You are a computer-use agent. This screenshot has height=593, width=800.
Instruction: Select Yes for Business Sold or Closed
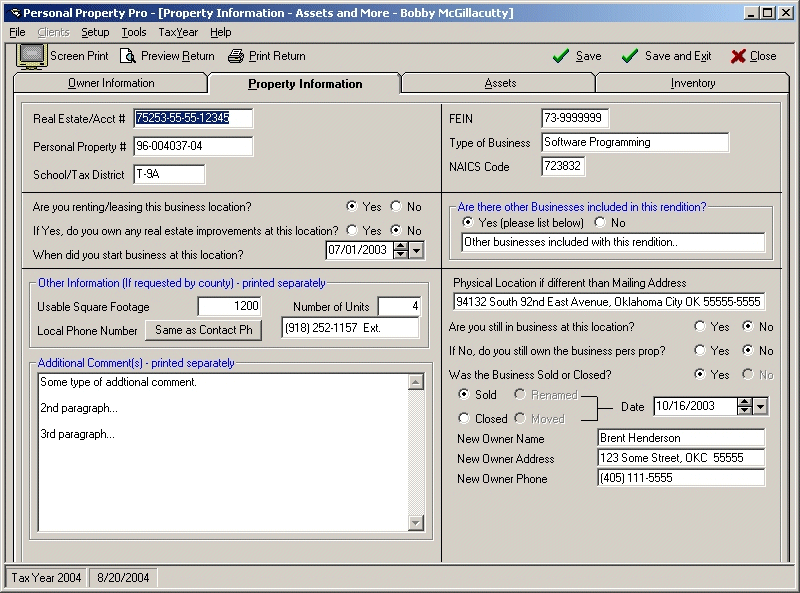click(700, 374)
